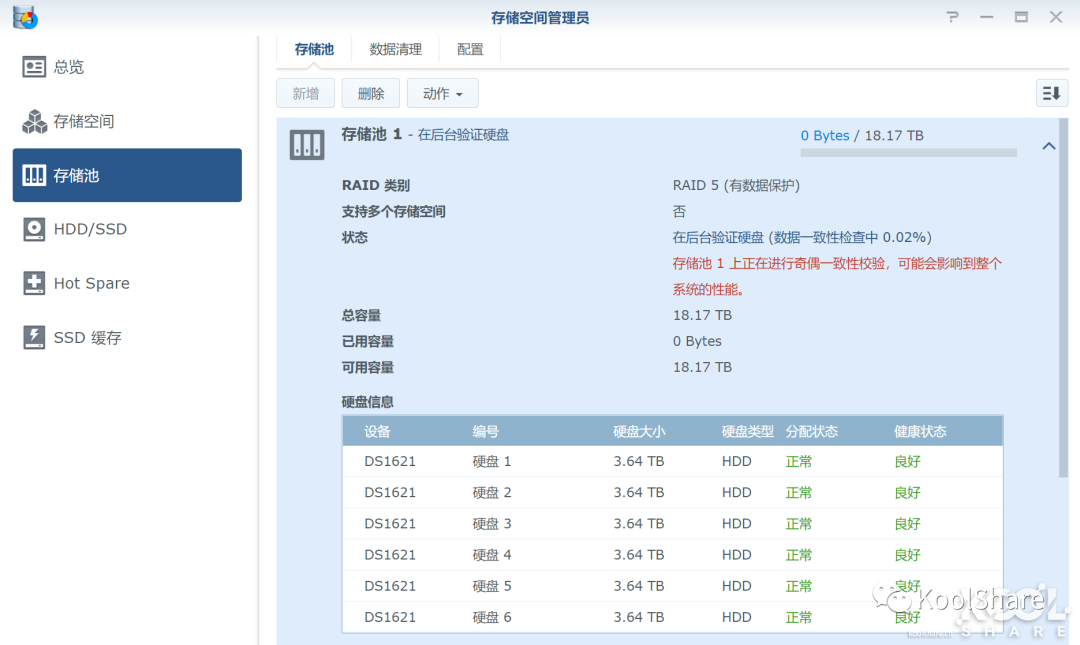Click the sort order icon above the pool list

(1051, 92)
